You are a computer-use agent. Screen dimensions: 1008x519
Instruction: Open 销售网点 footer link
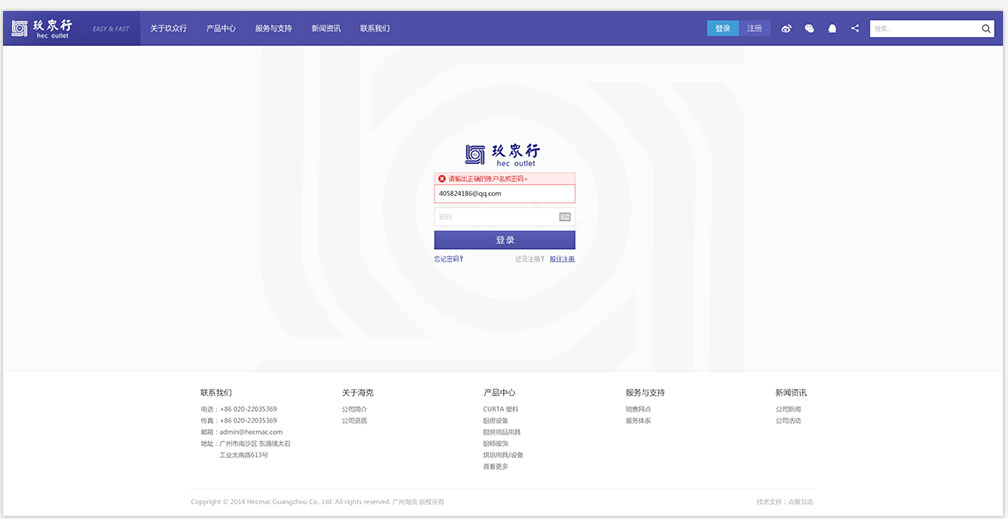[x=638, y=409]
